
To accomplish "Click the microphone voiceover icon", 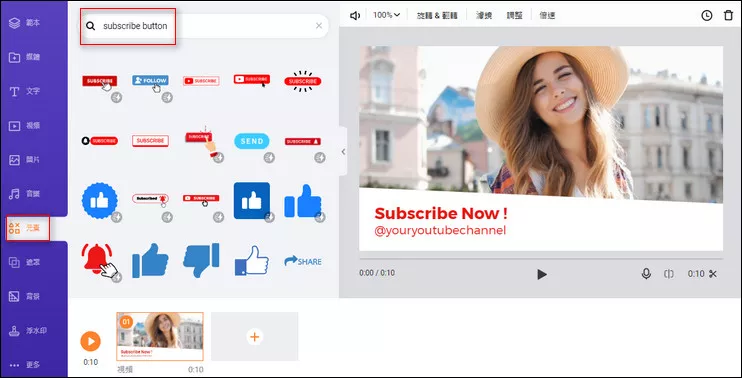I will (x=646, y=274).
